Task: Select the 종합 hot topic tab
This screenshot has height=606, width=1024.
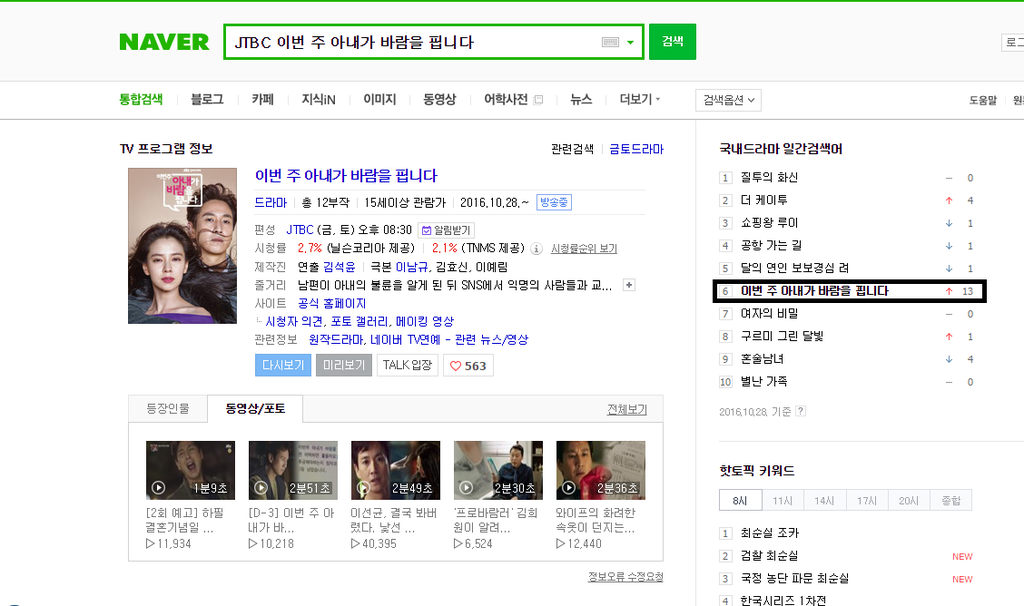Action: (951, 500)
